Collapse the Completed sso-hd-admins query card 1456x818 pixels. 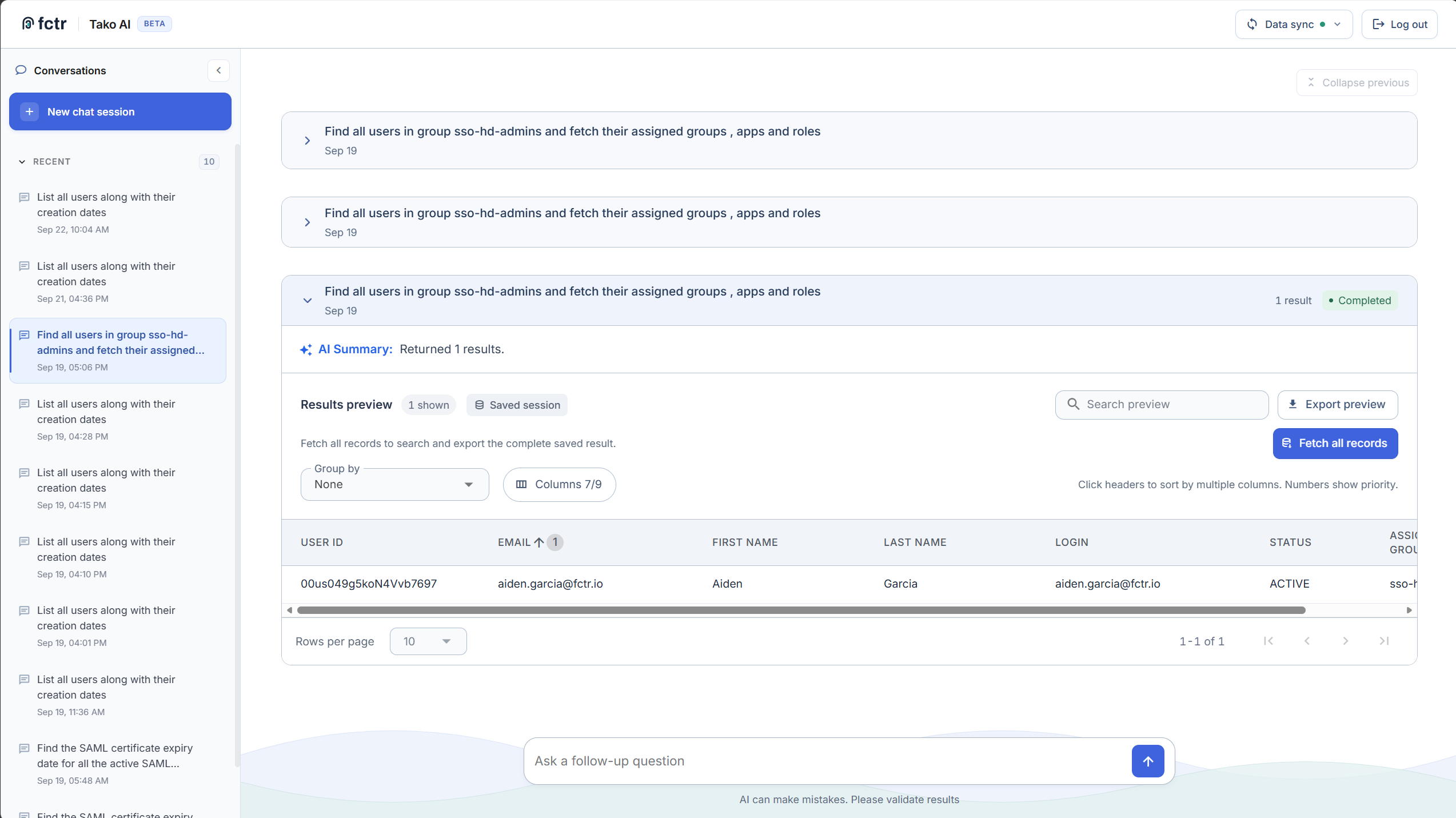[x=307, y=301]
